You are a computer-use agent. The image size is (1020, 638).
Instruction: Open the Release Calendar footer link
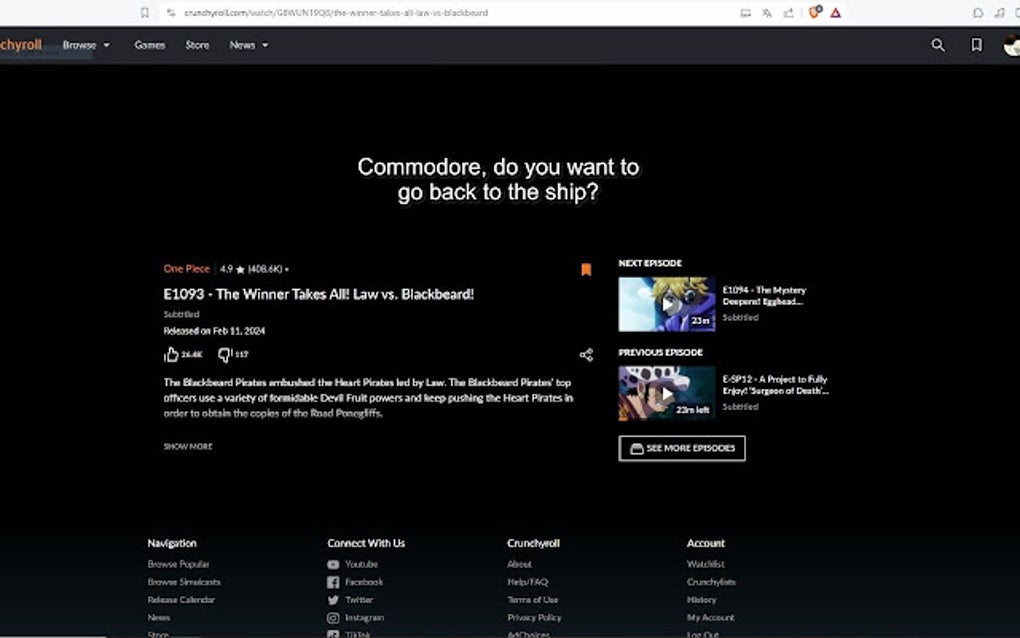pos(180,599)
